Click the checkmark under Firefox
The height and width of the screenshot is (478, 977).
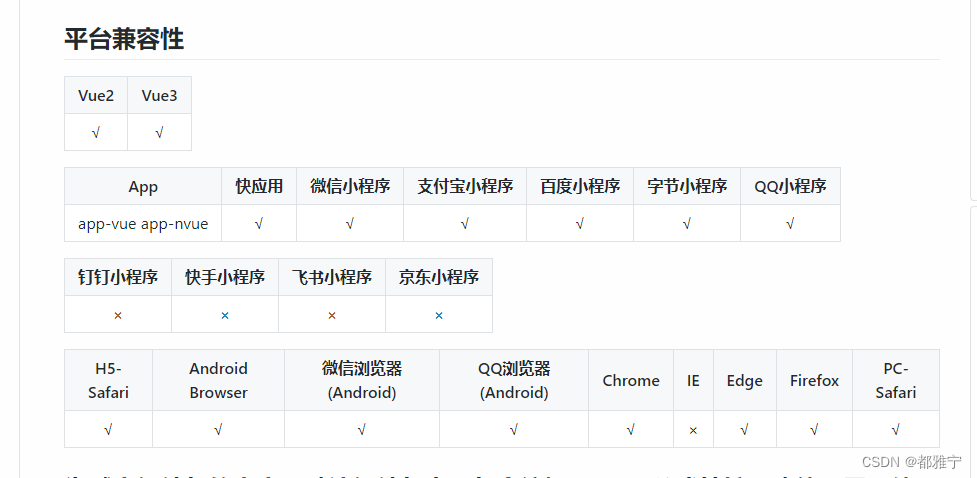pos(814,429)
